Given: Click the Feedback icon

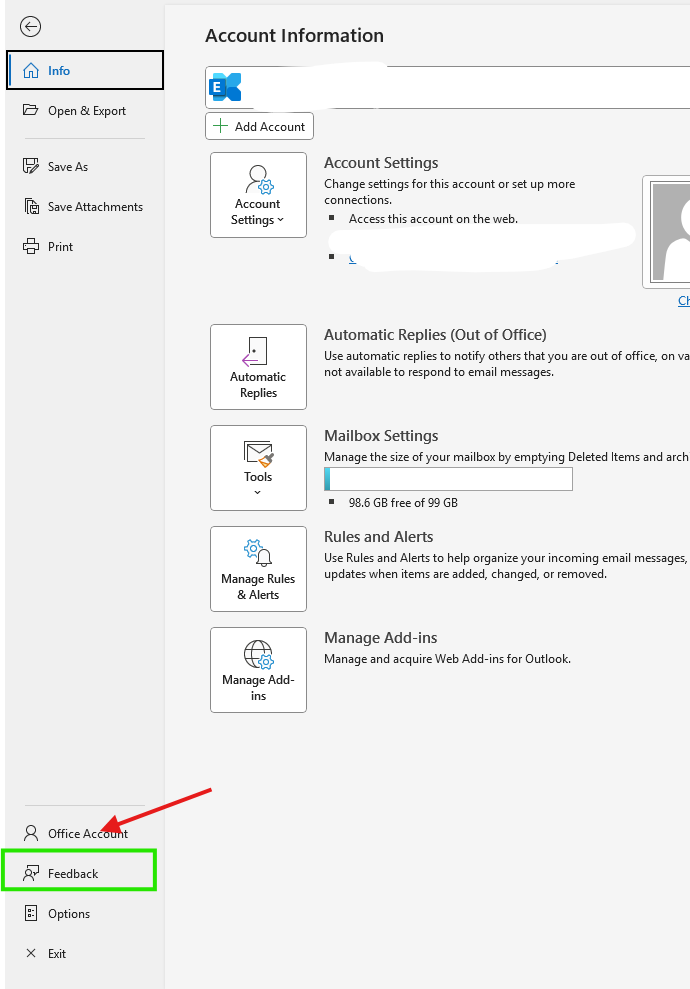Looking at the screenshot, I should click(31, 874).
